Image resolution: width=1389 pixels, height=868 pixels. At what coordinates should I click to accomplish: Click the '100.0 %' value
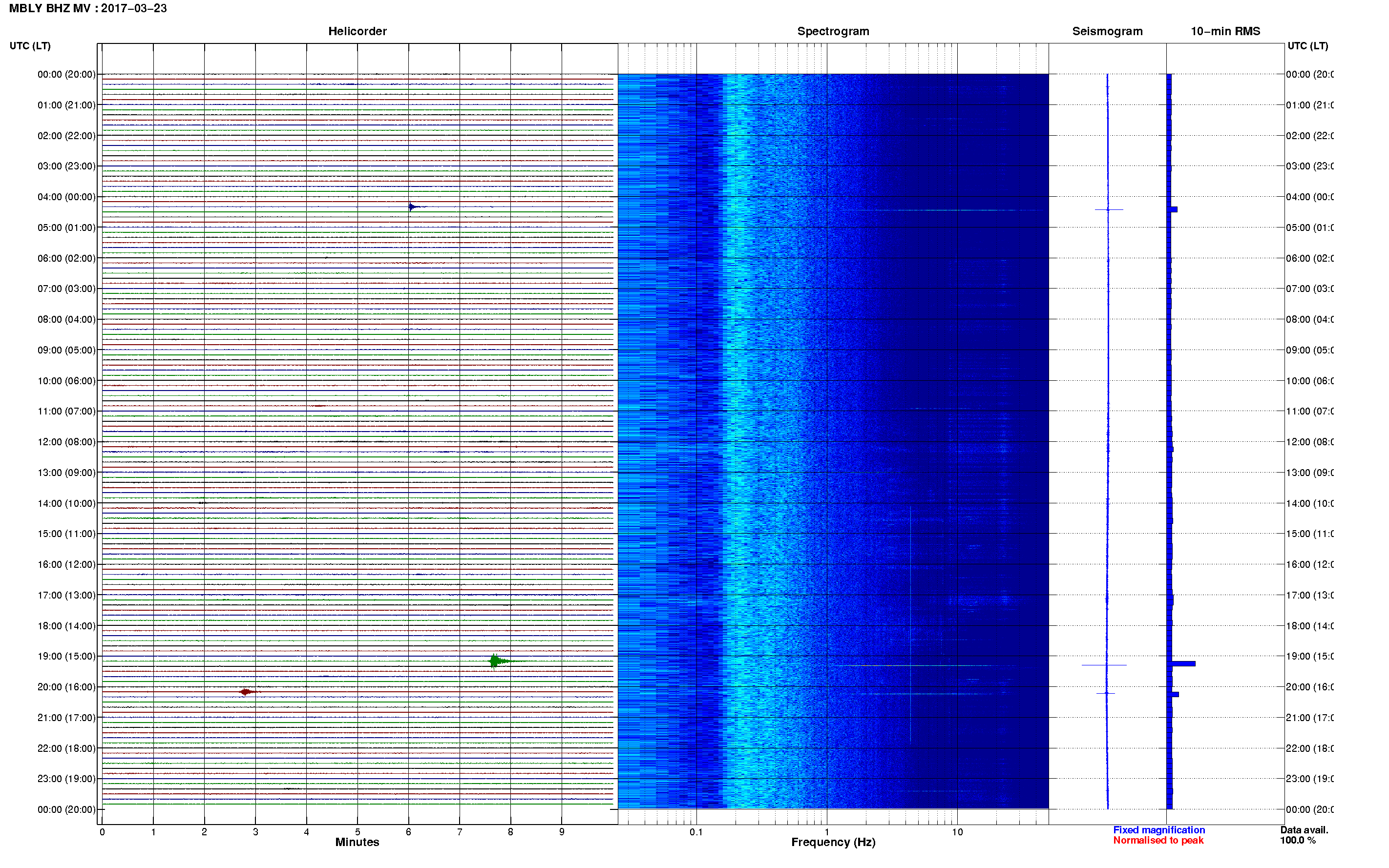1298,841
